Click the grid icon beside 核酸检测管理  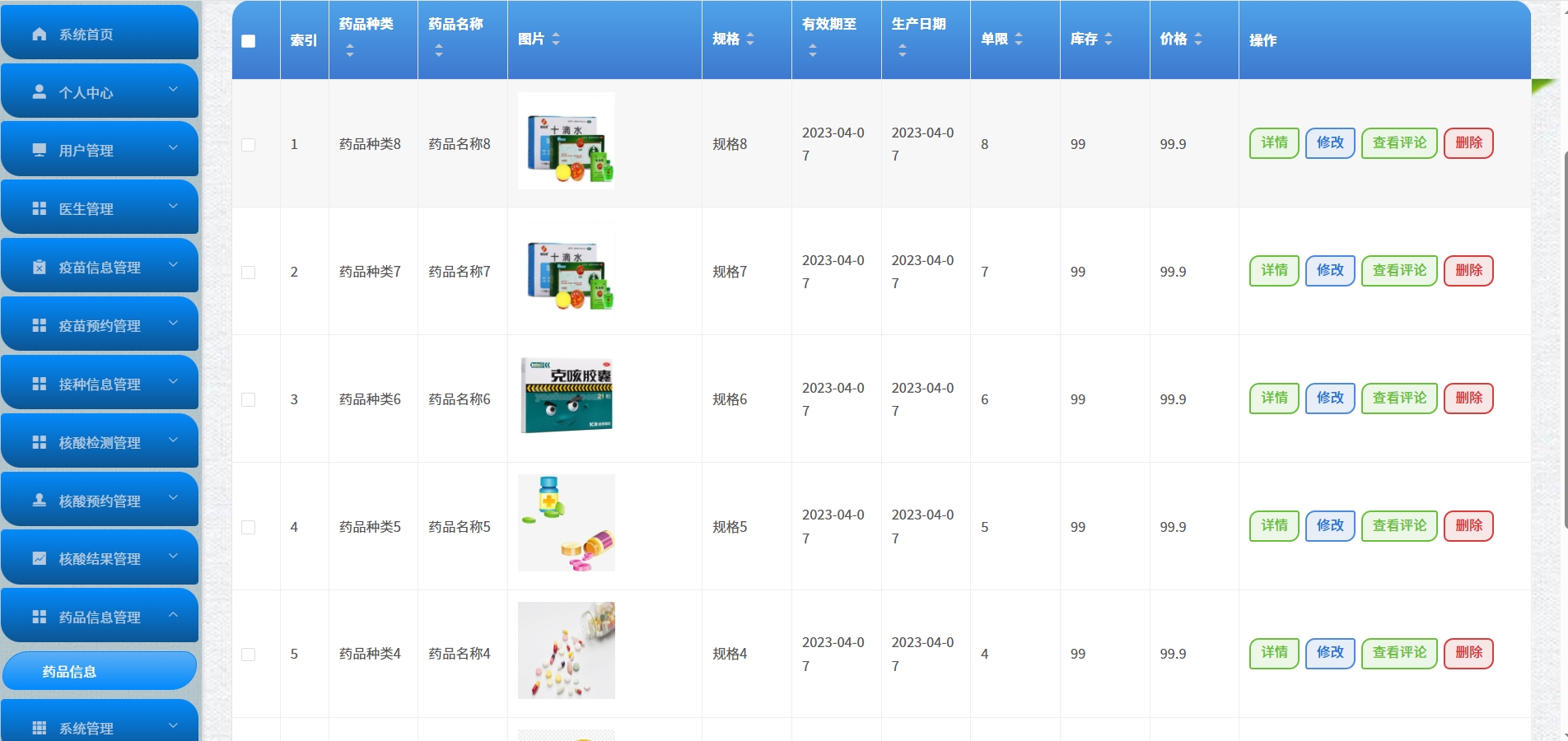point(40,442)
